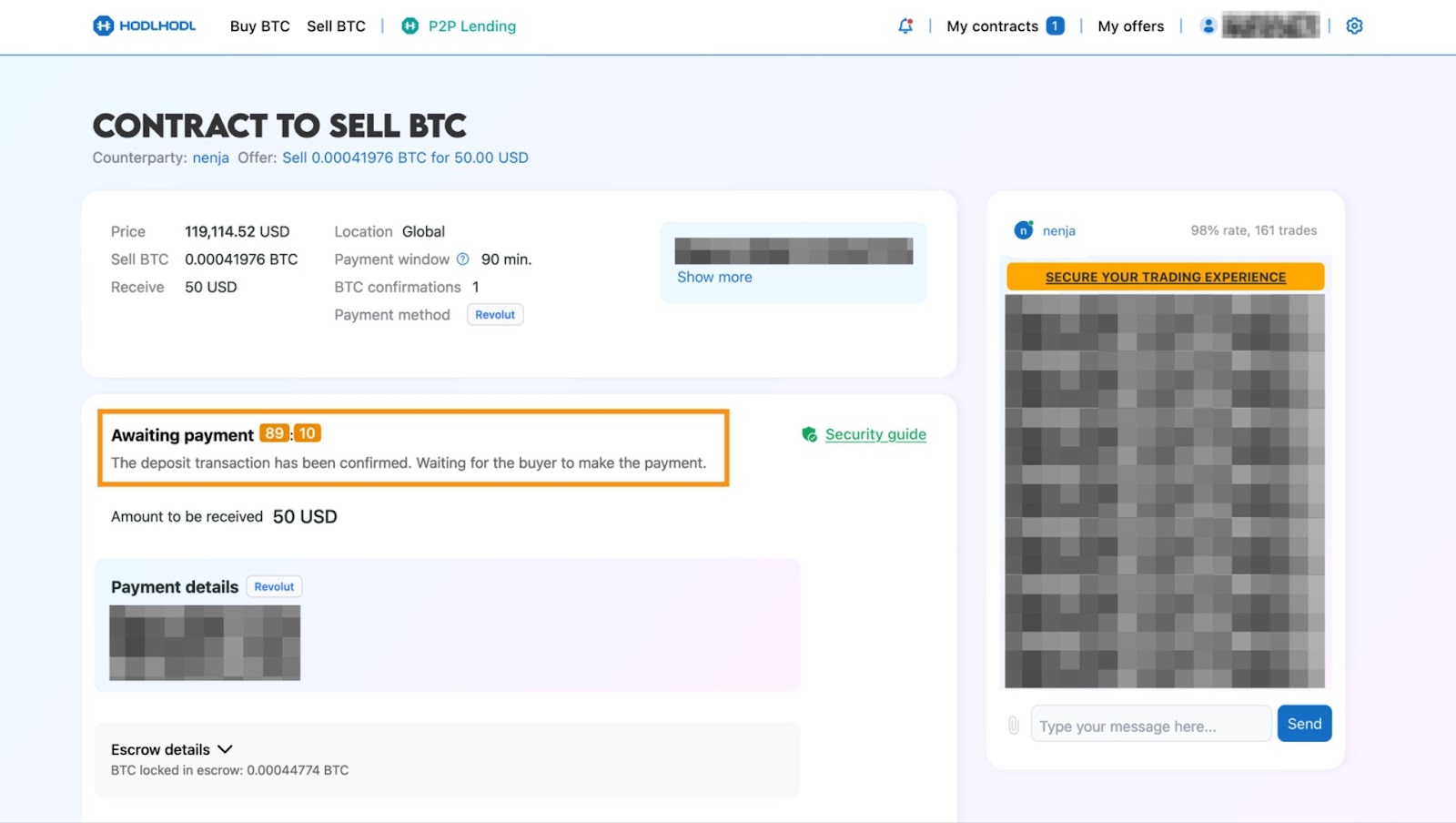This screenshot has width=1456, height=823.
Task: Click nenja username in chat panel
Action: pyautogui.click(x=1059, y=231)
